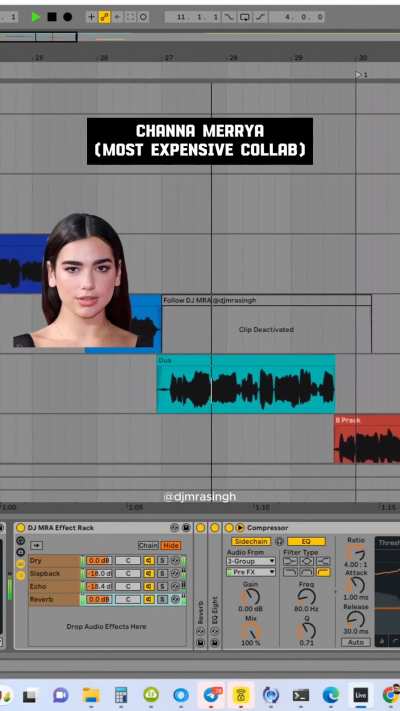Toggle the yellow Automation Arm button
This screenshot has width=400, height=711.
pos(104,17)
